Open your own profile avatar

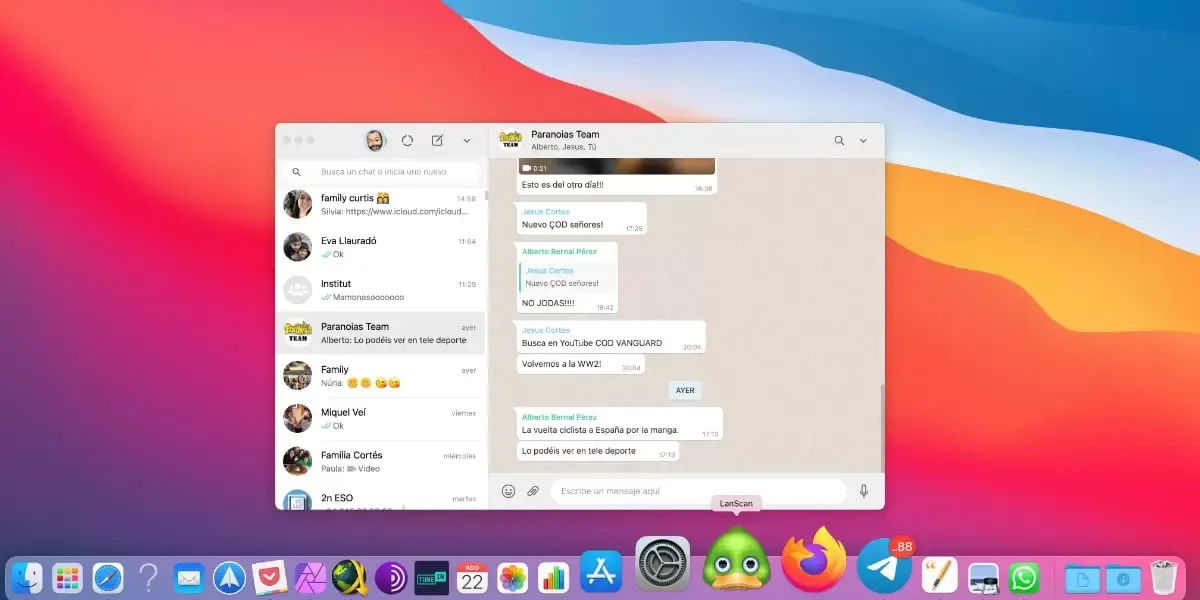(x=374, y=139)
